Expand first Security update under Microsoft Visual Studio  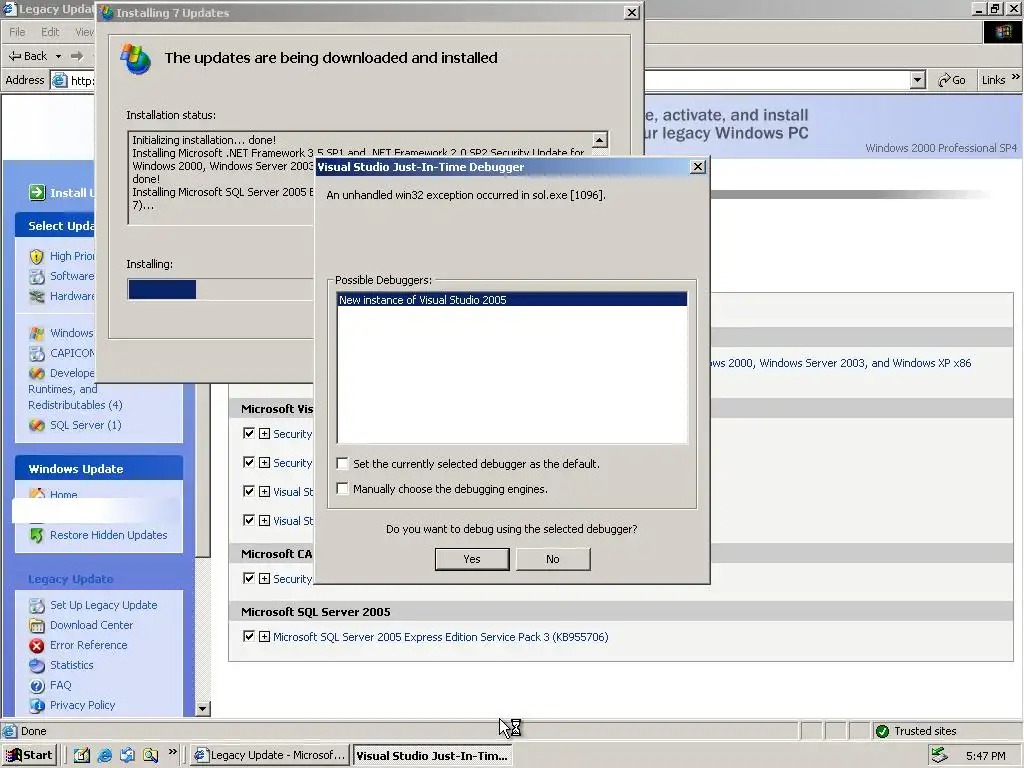[264, 434]
